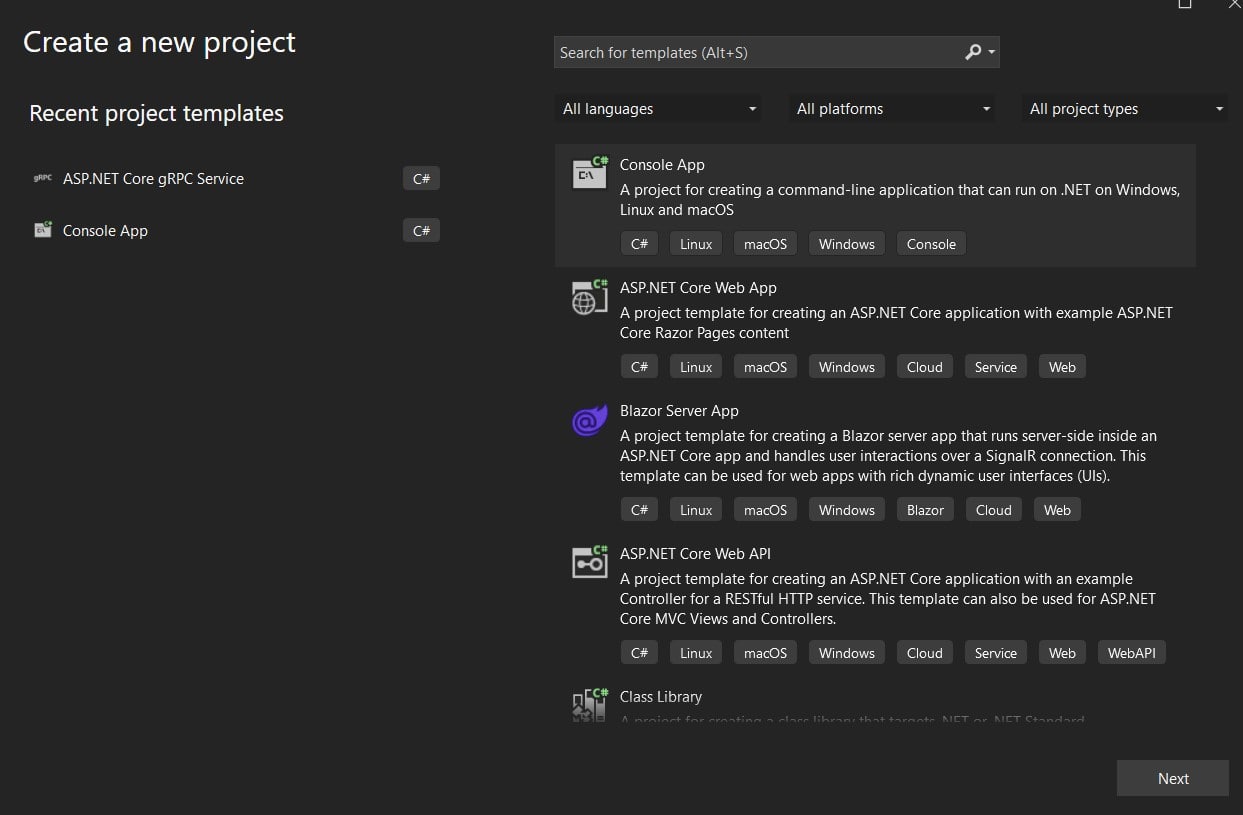
Task: Click the recent Console App icon
Action: (42, 230)
